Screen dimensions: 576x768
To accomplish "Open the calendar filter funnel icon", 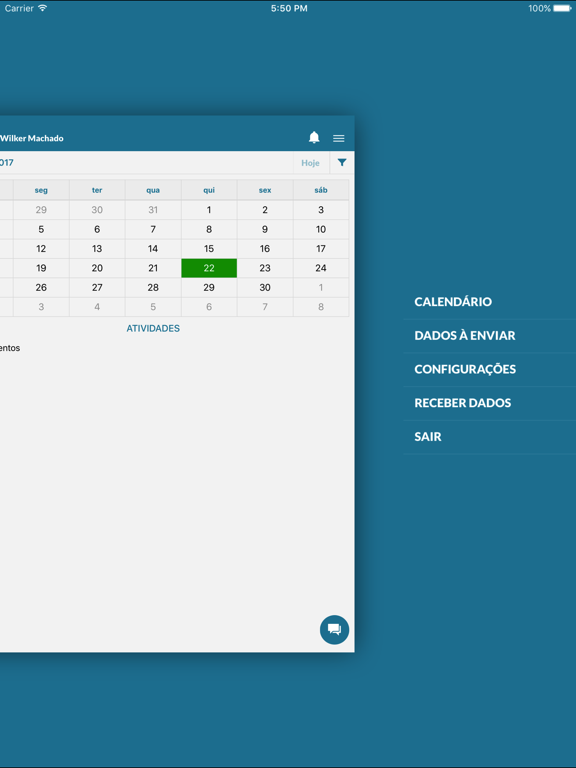I will coord(342,163).
